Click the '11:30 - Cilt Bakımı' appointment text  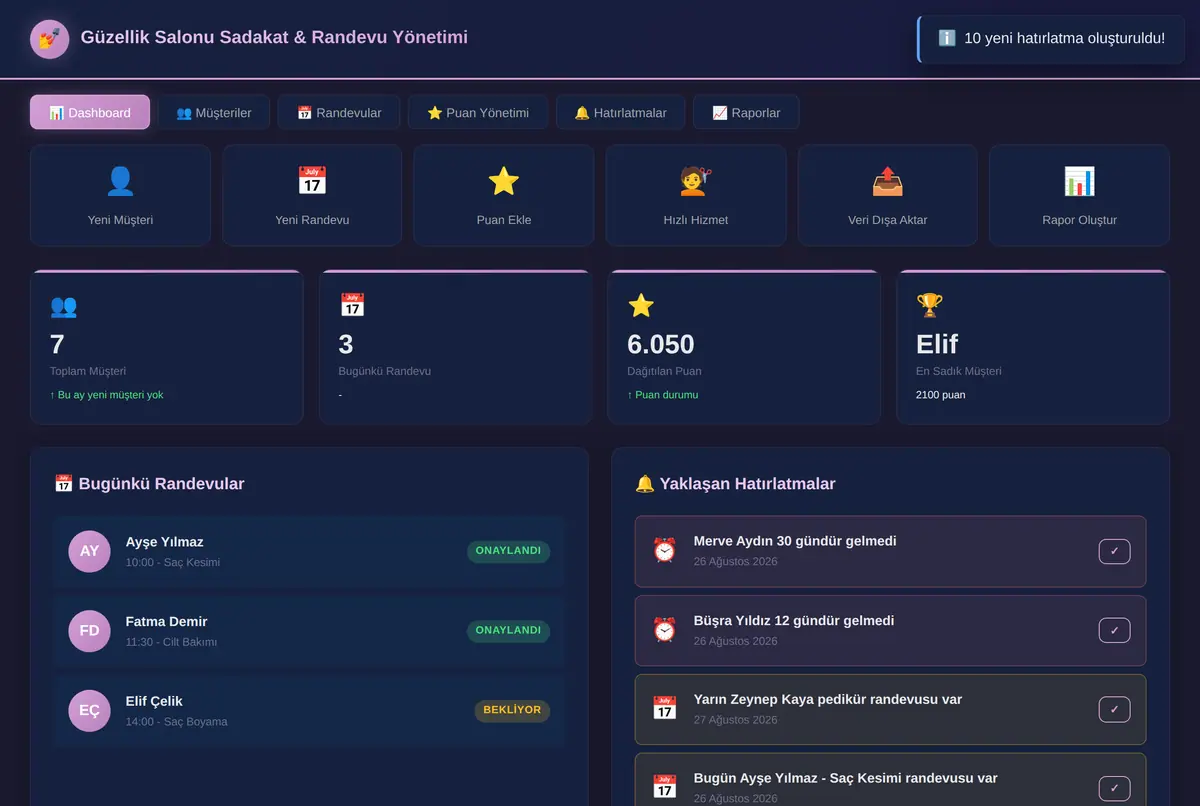point(171,642)
